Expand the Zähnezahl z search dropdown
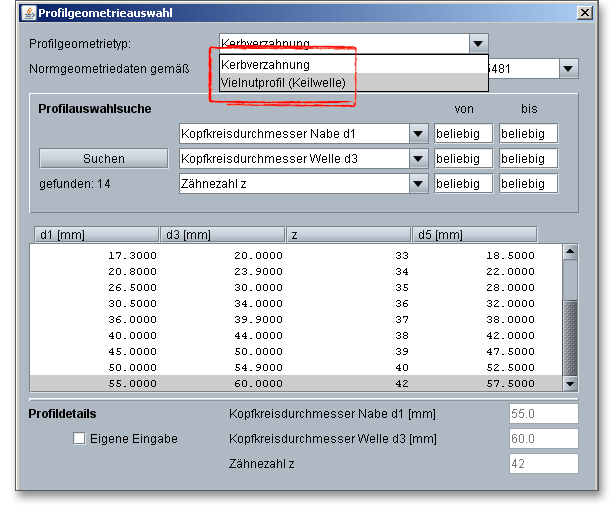614x506 pixels. 418,184
